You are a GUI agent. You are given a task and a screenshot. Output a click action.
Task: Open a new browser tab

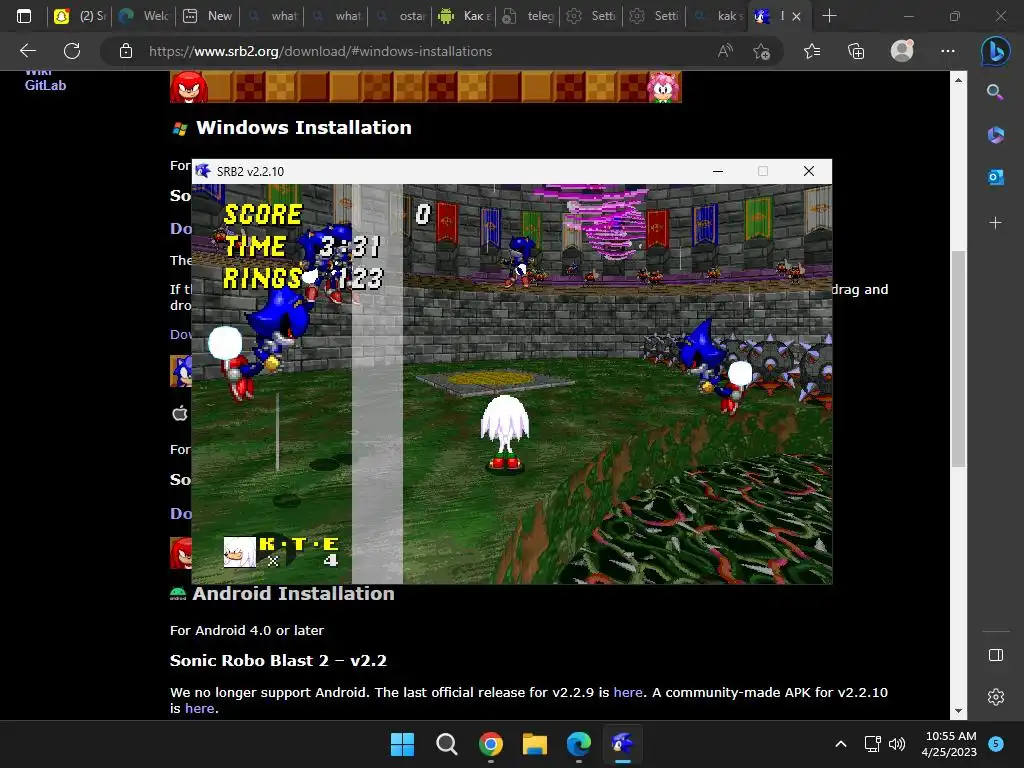(829, 16)
